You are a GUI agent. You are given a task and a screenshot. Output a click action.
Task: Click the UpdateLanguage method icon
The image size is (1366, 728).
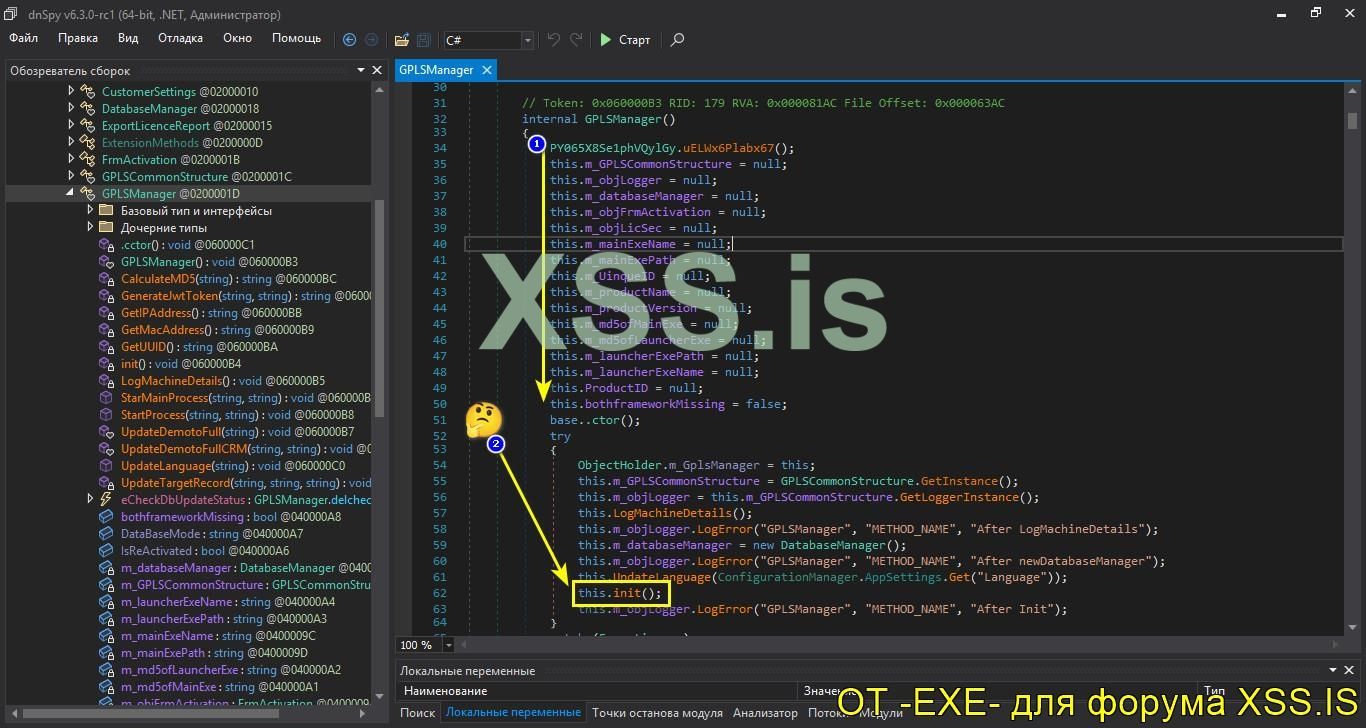point(106,466)
